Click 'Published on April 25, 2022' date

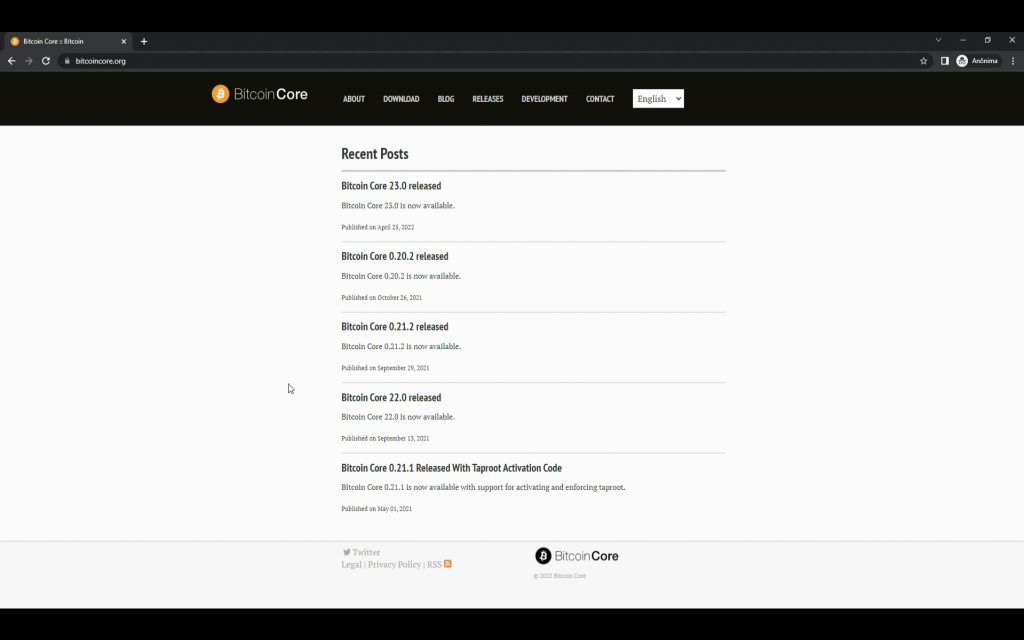377,227
